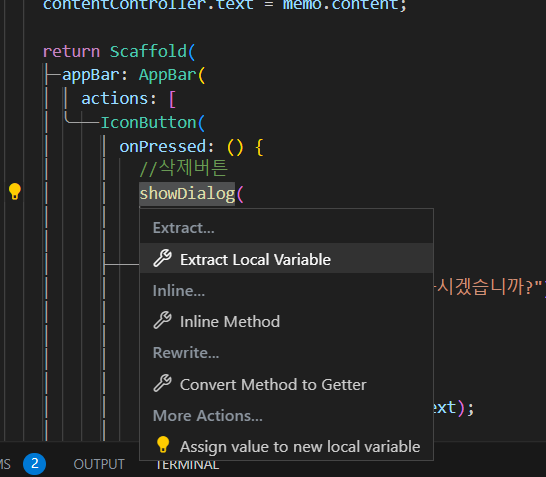The image size is (546, 477).
Task: Click the actions property in code
Action: (115, 99)
